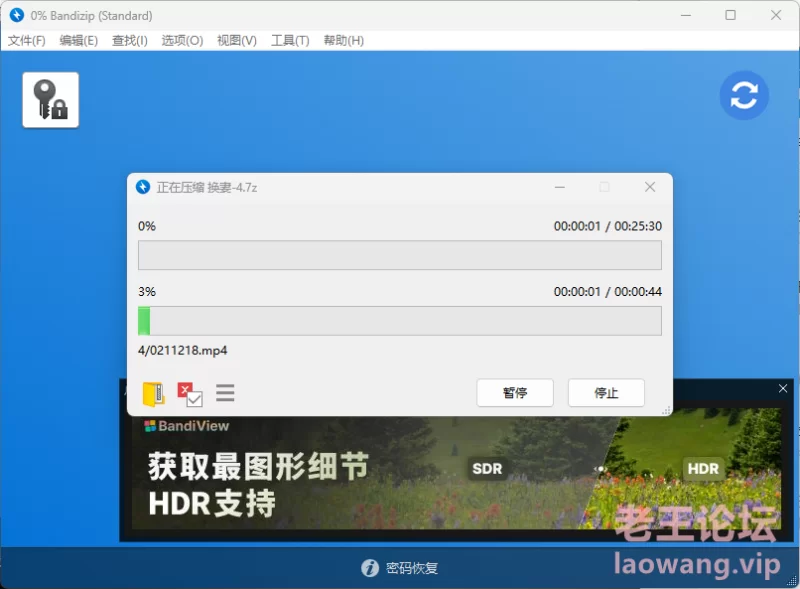The height and width of the screenshot is (589, 800).
Task: Click the HDR label in the ad
Action: click(x=703, y=469)
